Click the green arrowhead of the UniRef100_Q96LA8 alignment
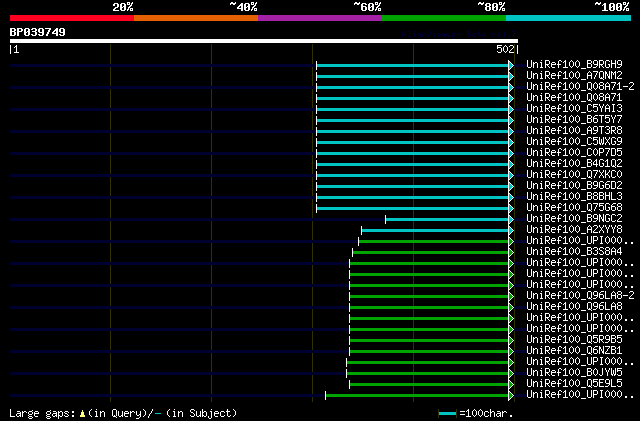640x421 pixels. coord(511,307)
